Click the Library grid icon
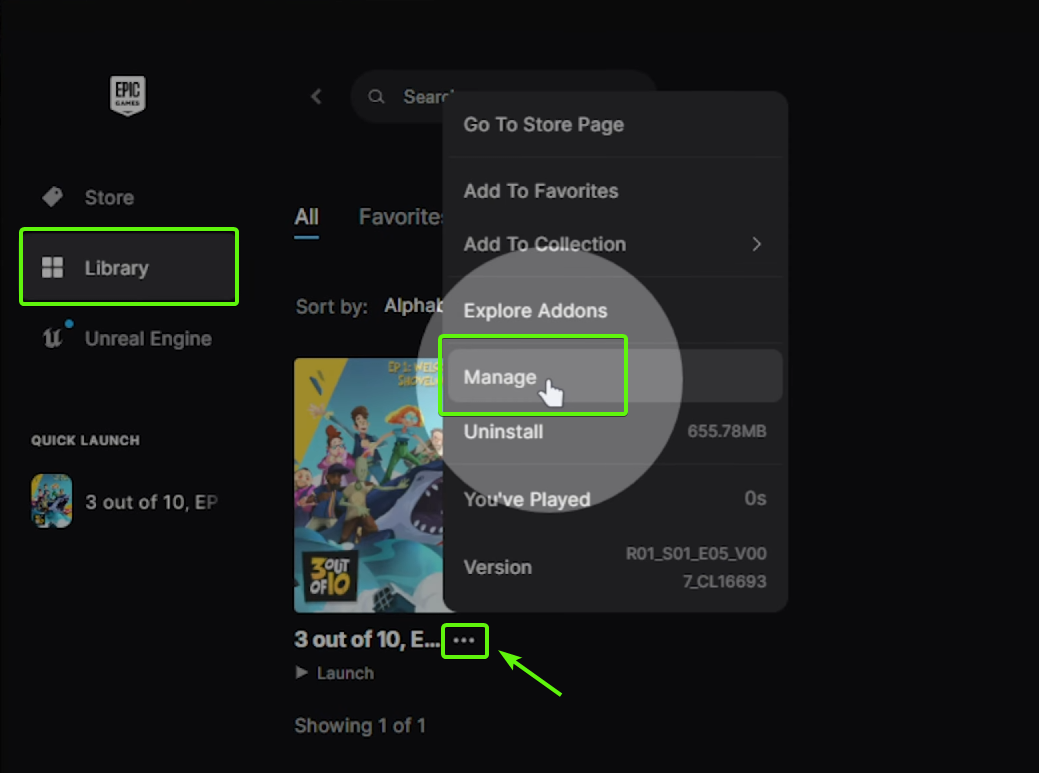 coord(52,268)
